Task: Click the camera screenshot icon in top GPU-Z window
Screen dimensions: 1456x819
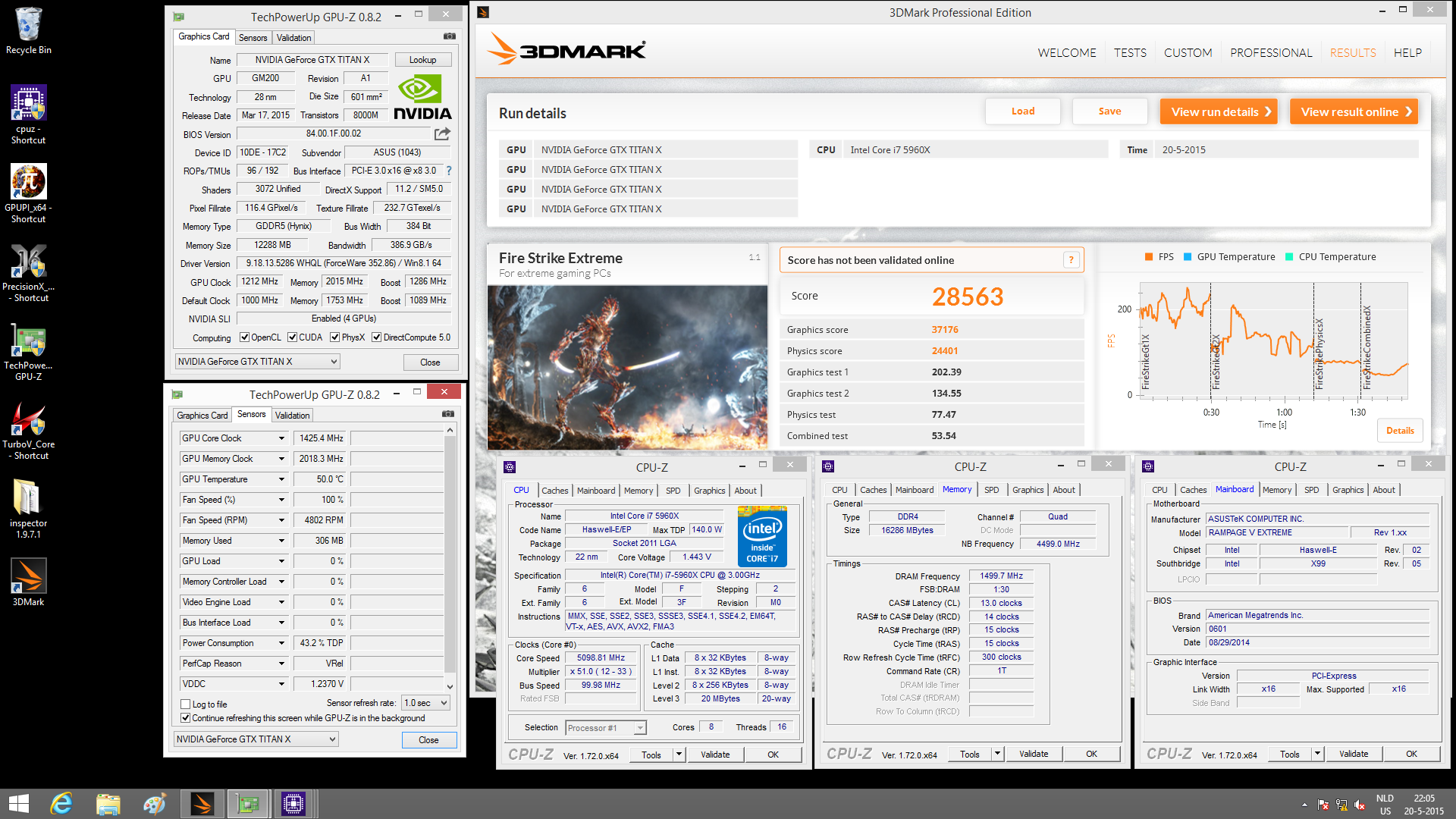Action: (x=450, y=36)
